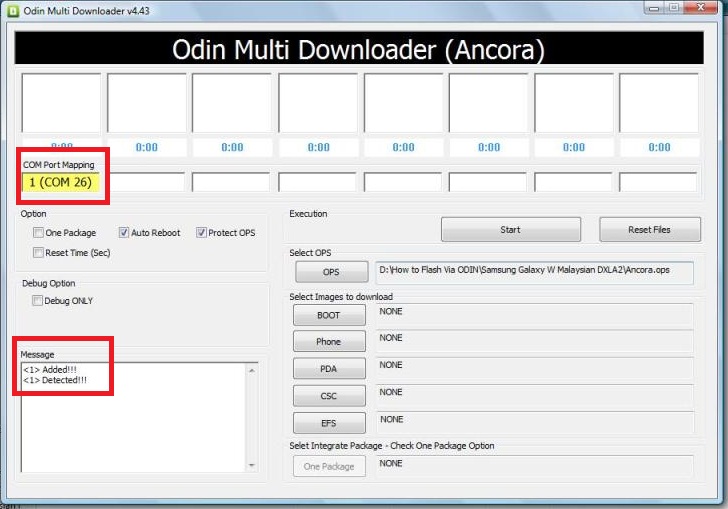Select the Phone image button
The width and height of the screenshot is (728, 509).
point(329,341)
